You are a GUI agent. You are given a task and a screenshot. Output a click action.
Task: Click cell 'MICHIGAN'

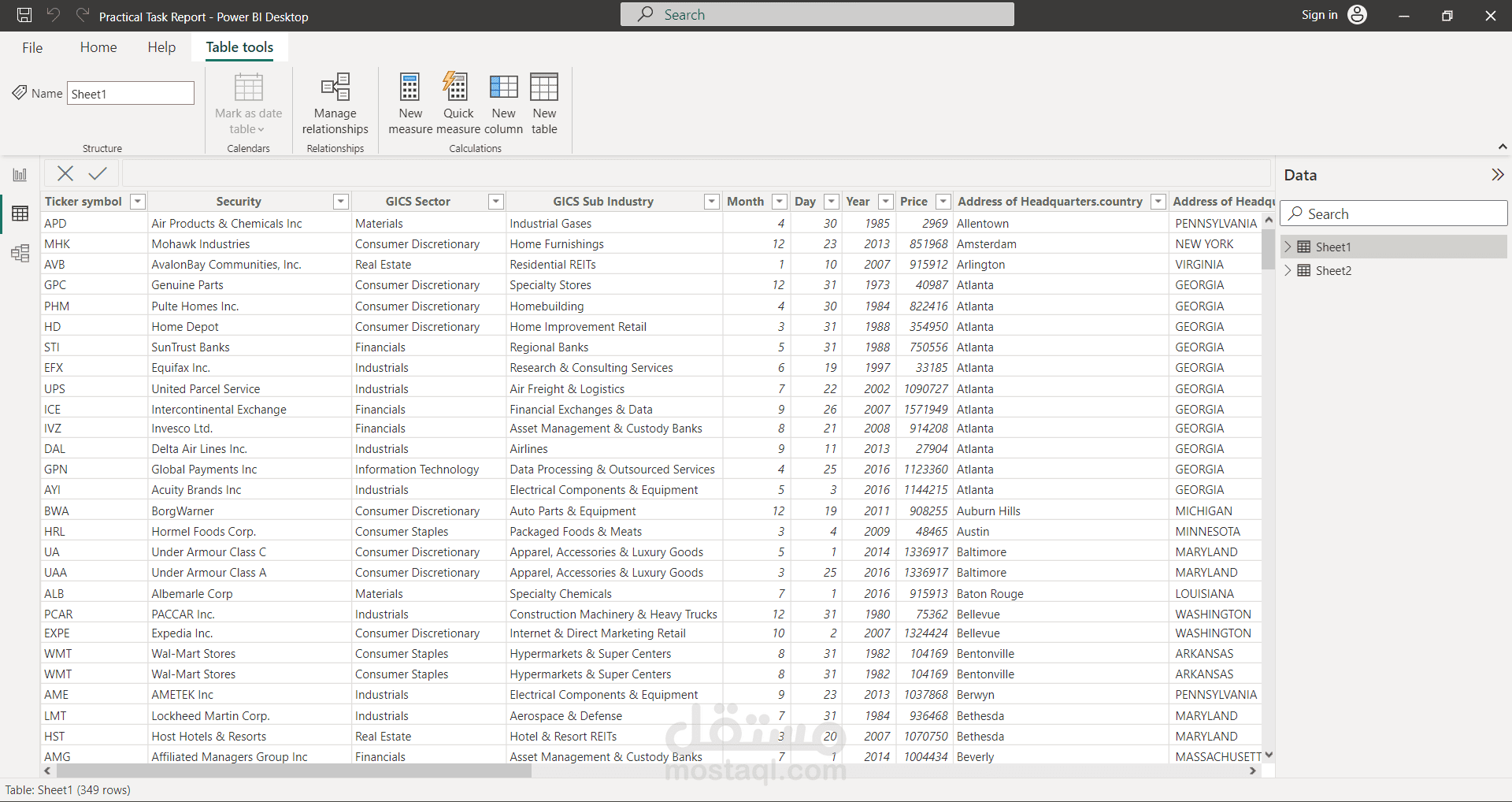click(1203, 511)
